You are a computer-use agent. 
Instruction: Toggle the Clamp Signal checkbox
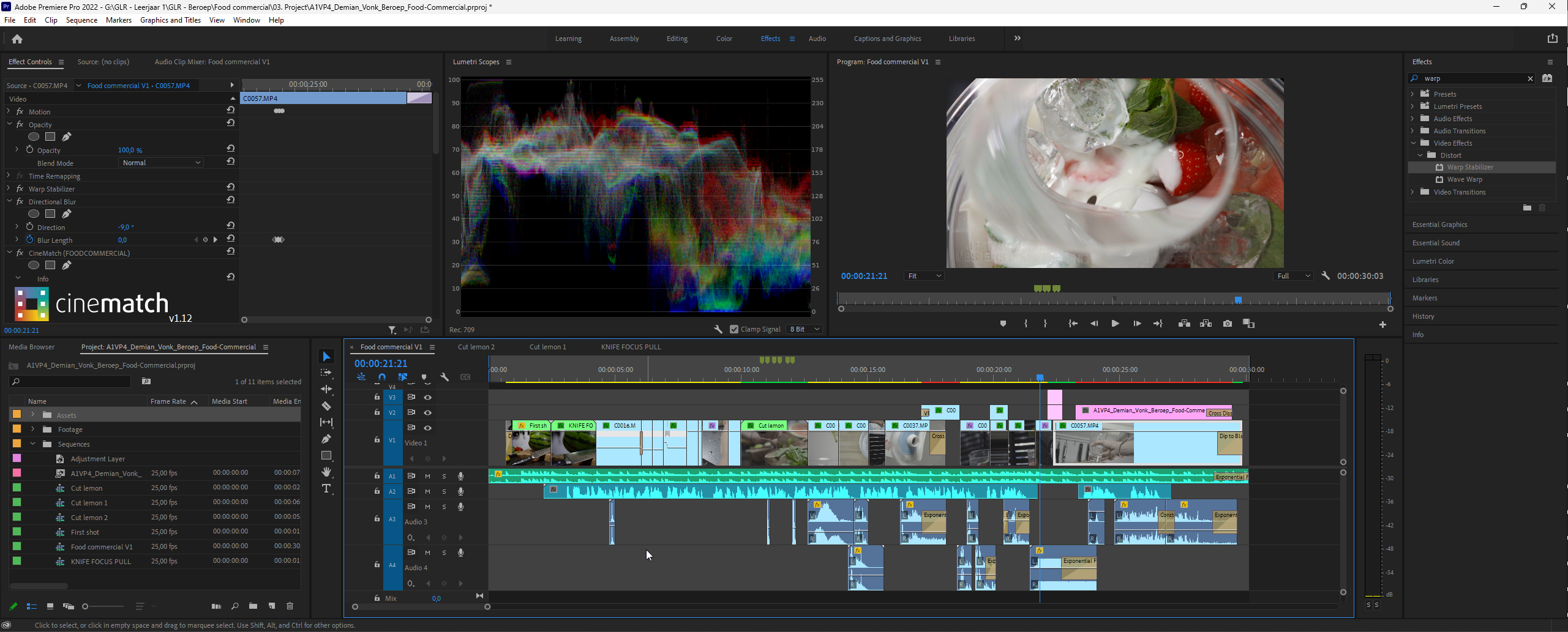[x=734, y=329]
